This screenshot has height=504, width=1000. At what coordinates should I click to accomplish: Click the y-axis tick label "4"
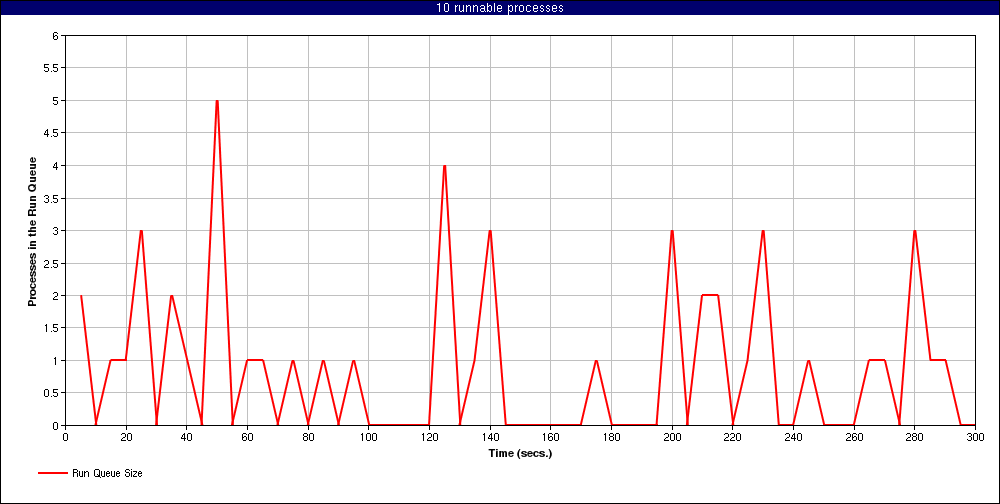[x=56, y=166]
